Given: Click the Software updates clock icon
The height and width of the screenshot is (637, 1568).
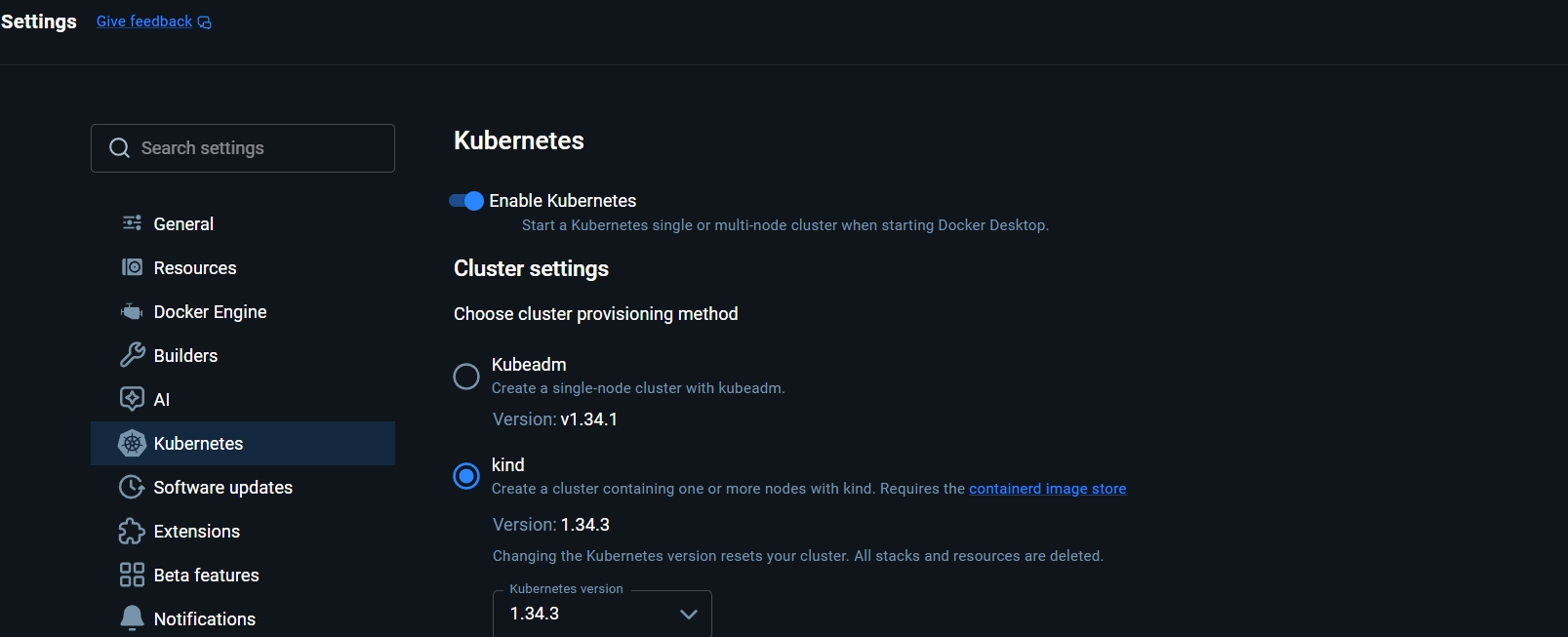Looking at the screenshot, I should (x=132, y=487).
